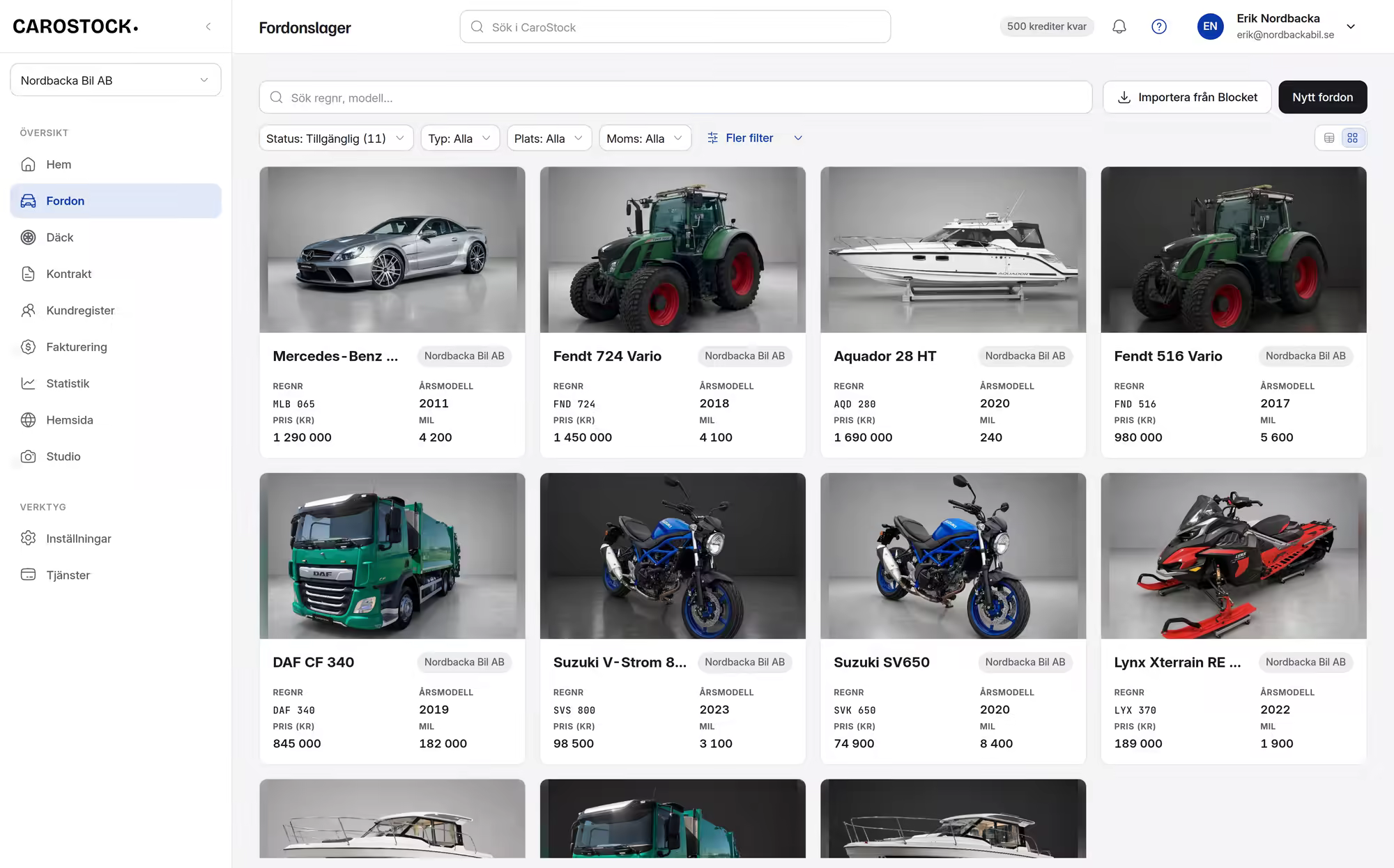Click the Lynx Xterrain RE card title
Image resolution: width=1394 pixels, height=868 pixels.
click(x=1177, y=662)
